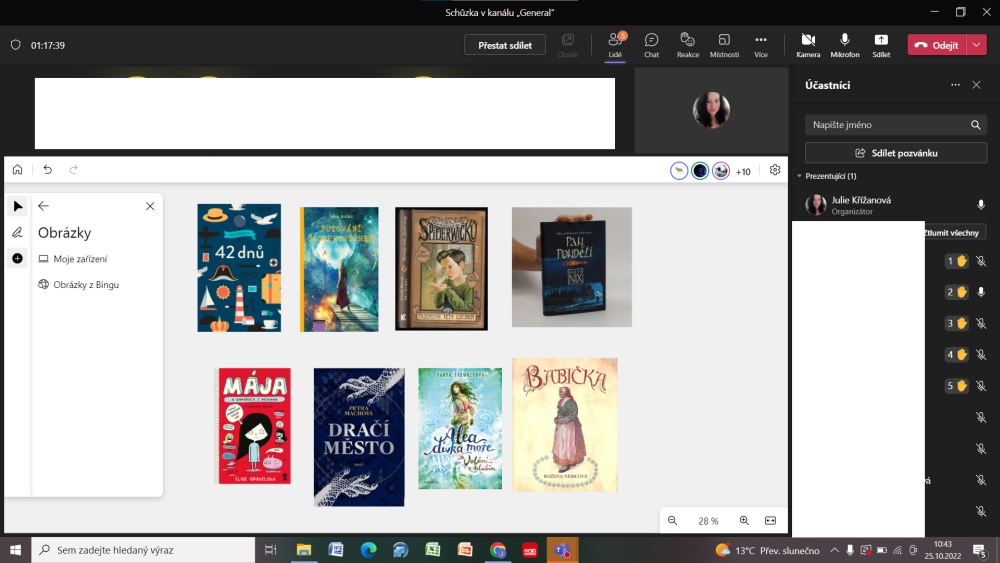1000x563 pixels.
Task: Click raised hand number 1 badge
Action: tap(956, 261)
